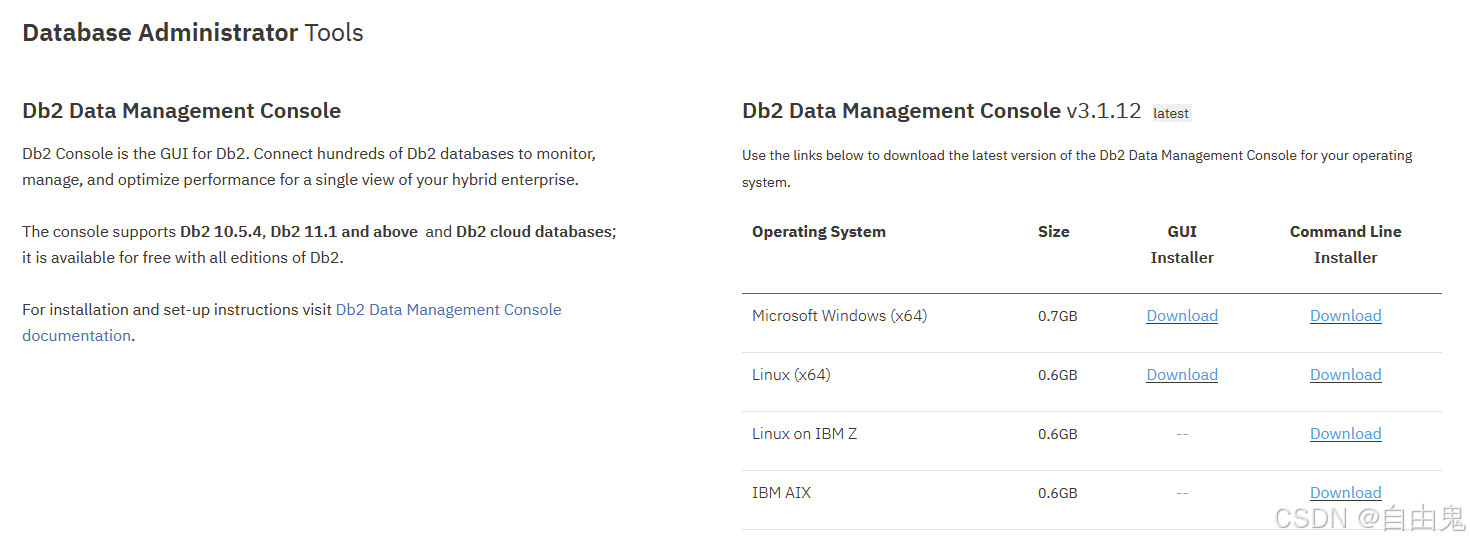
Task: Click the 'Command Line Installer' column header
Action: 1345,244
